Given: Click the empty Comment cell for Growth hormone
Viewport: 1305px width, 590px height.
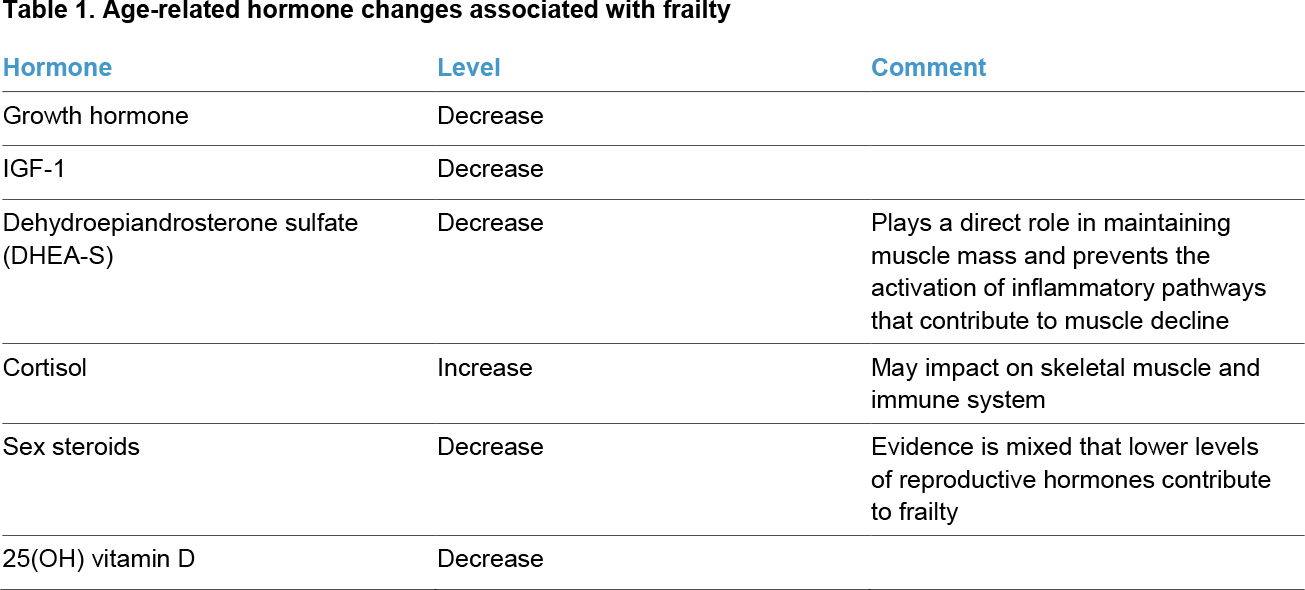Looking at the screenshot, I should click(1085, 116).
